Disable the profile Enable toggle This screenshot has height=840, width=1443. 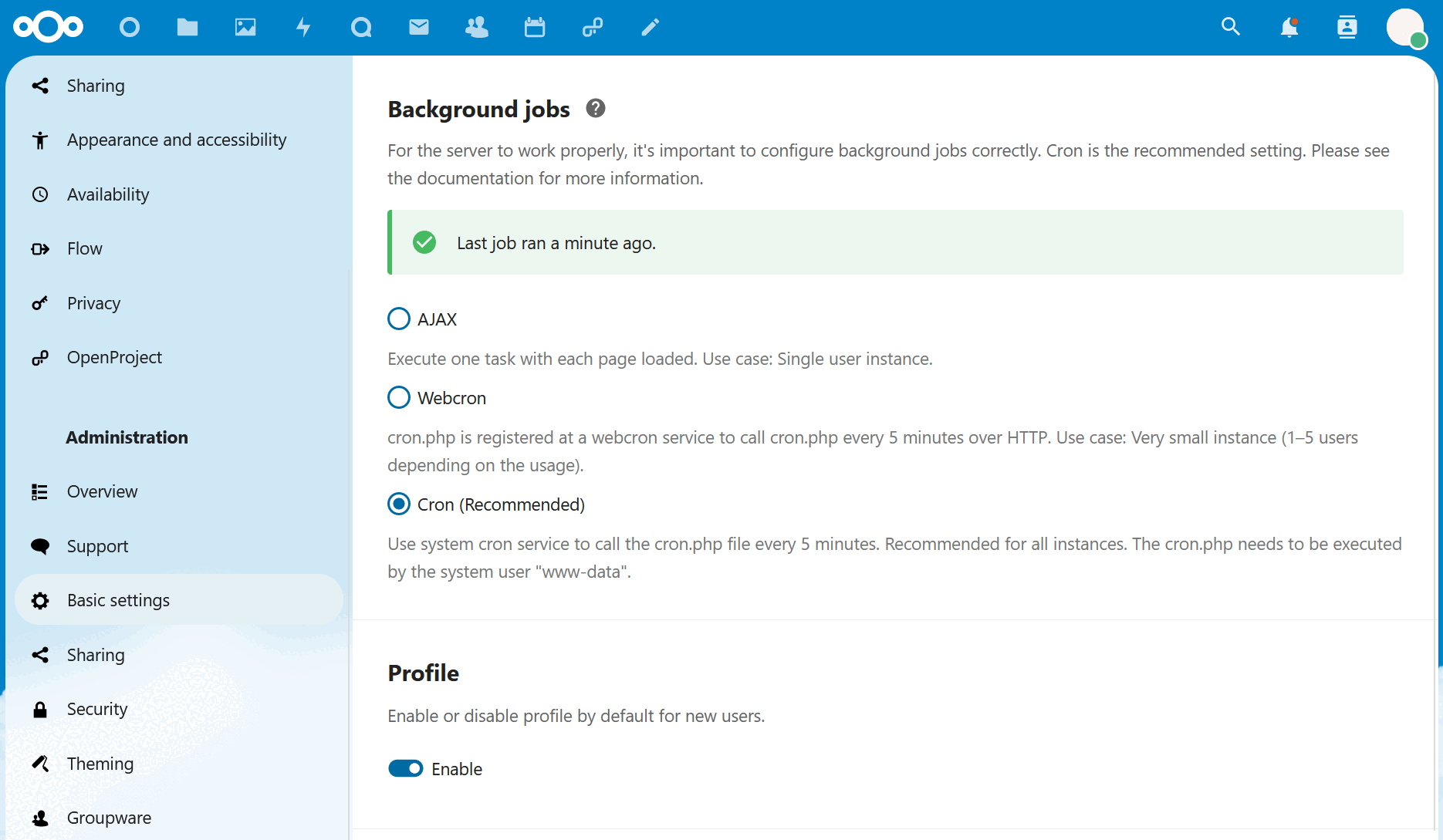tap(405, 768)
